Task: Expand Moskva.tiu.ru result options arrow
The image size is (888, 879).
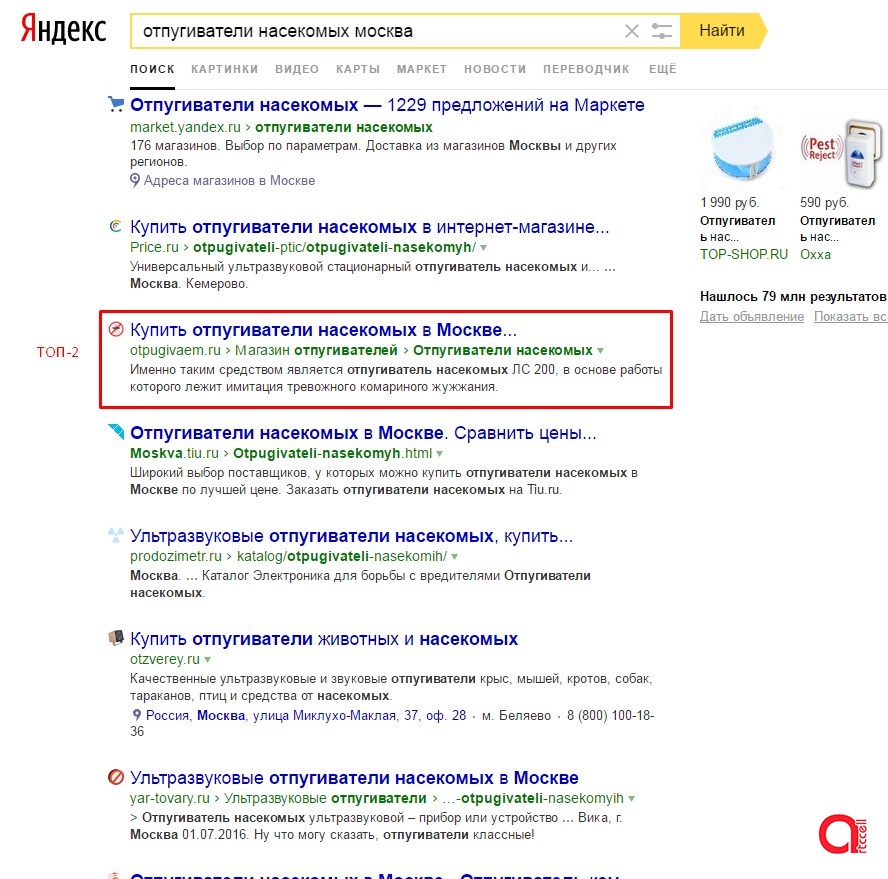Action: 439,454
